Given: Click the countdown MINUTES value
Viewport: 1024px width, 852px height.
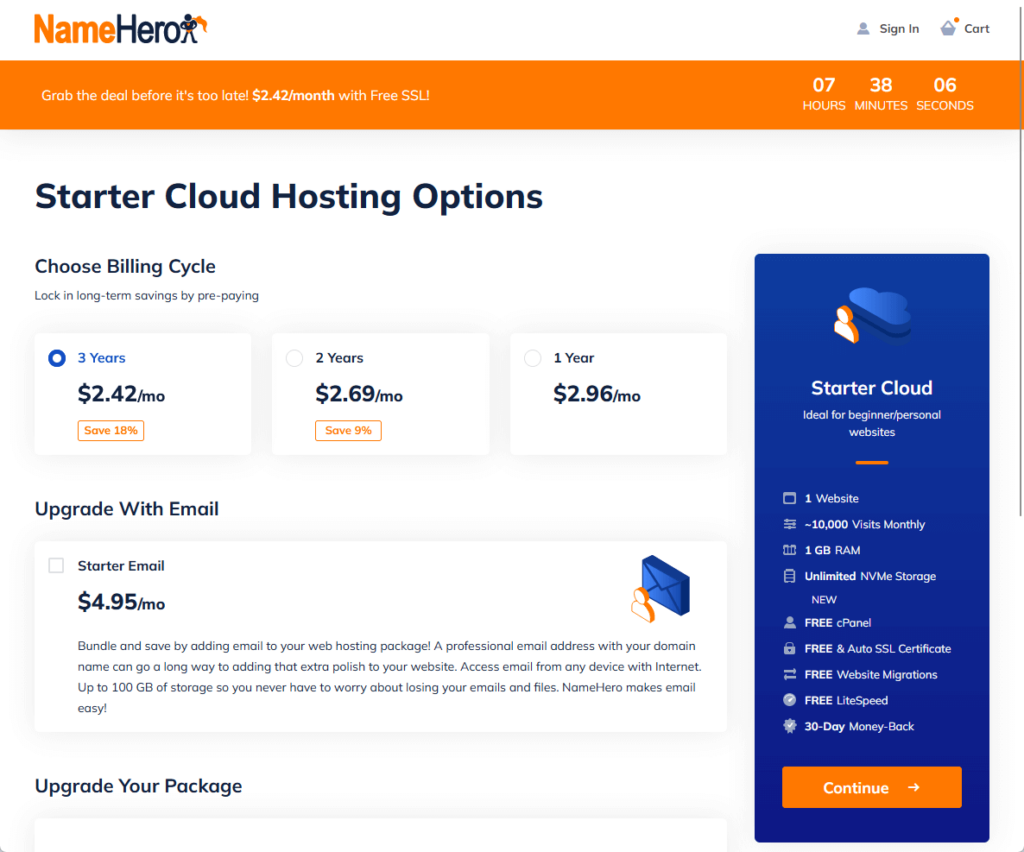Looking at the screenshot, I should [x=881, y=85].
